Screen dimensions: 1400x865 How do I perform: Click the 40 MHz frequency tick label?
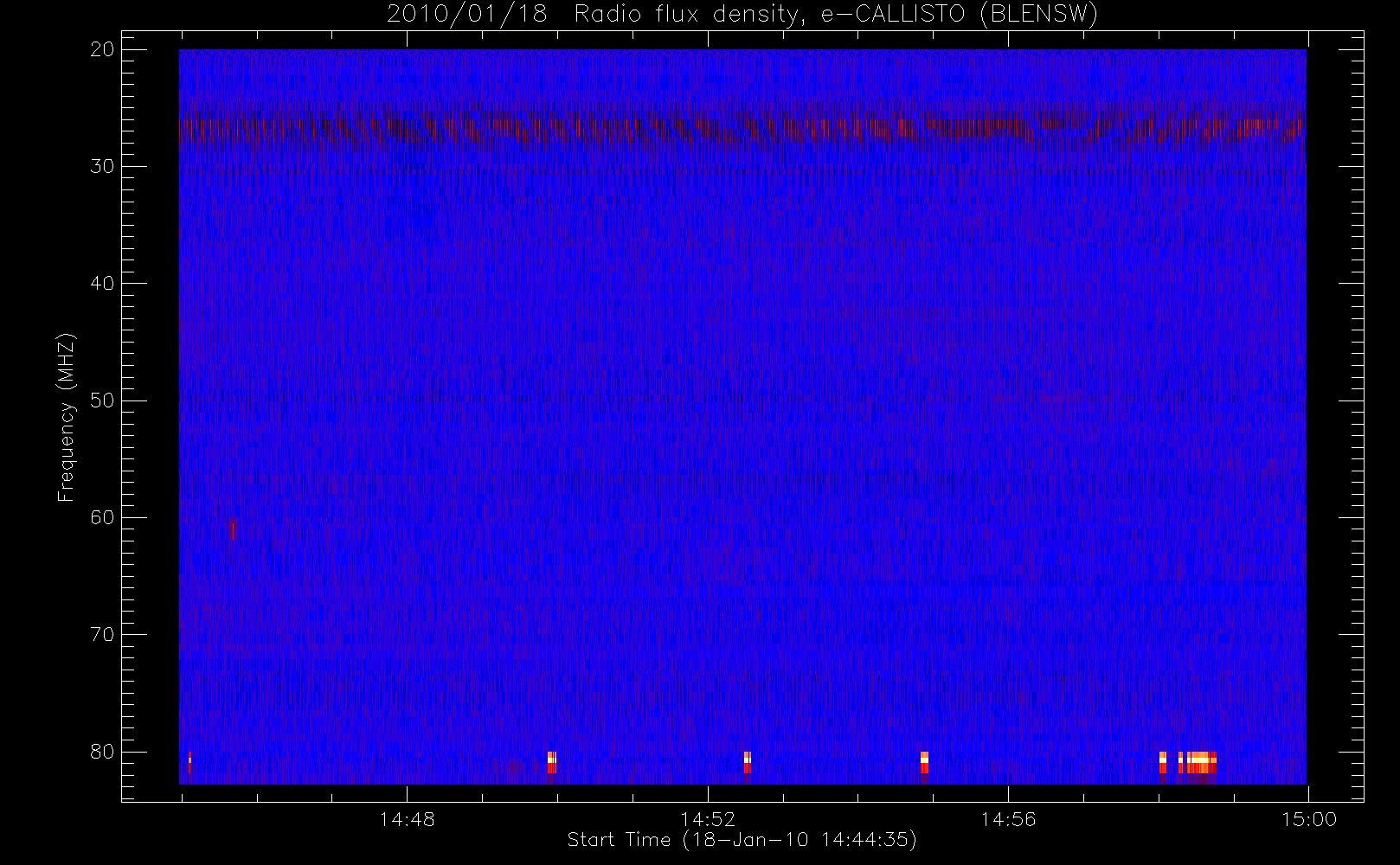(x=102, y=283)
